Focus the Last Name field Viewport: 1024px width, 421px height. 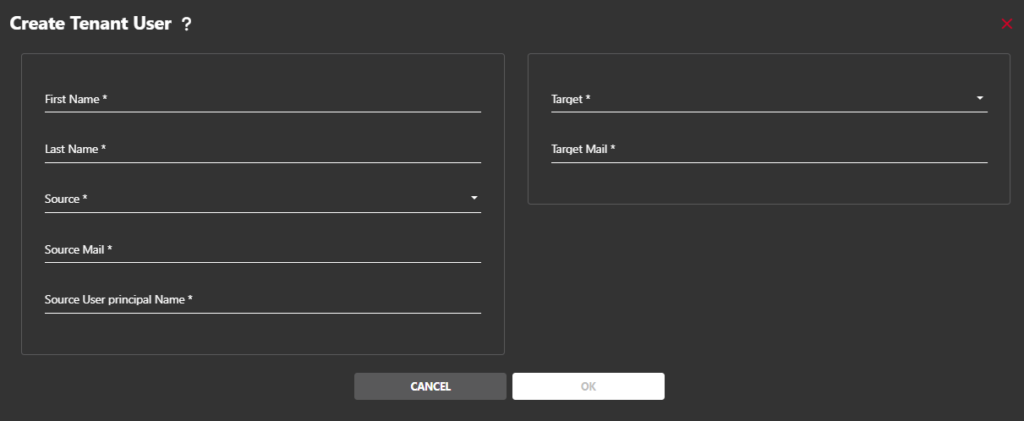click(263, 150)
